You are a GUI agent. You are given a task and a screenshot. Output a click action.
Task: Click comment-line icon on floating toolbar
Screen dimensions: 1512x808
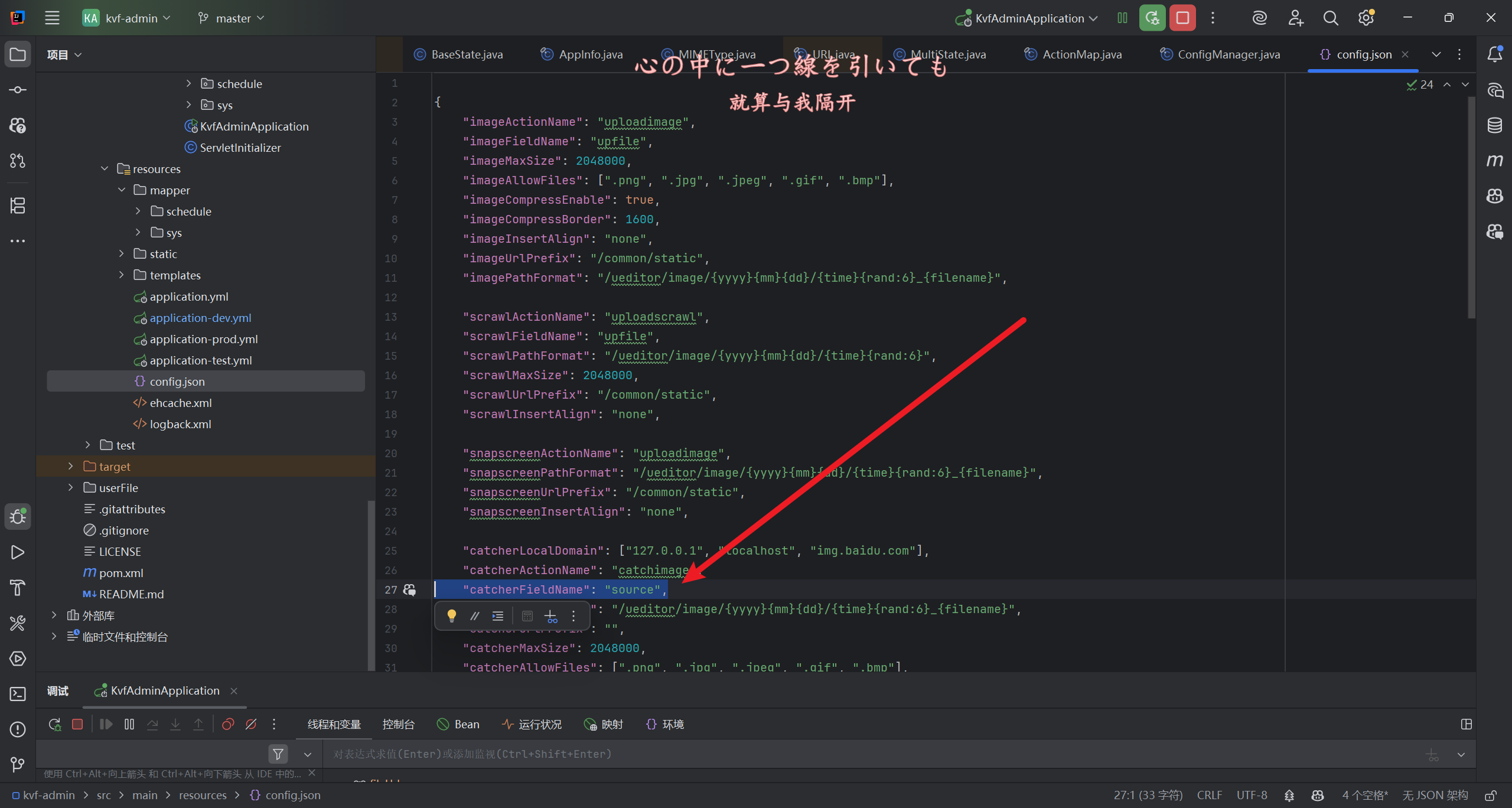[x=474, y=616]
